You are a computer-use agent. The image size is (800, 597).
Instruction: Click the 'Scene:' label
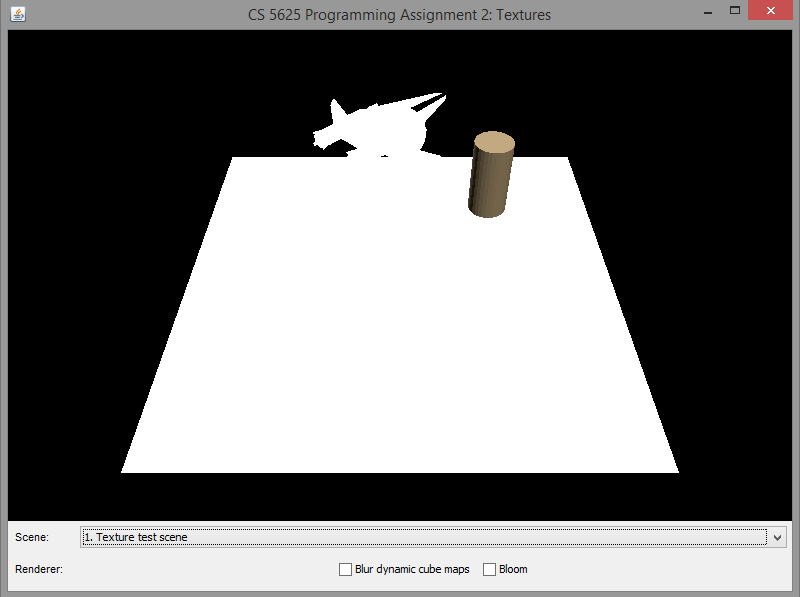(x=32, y=537)
